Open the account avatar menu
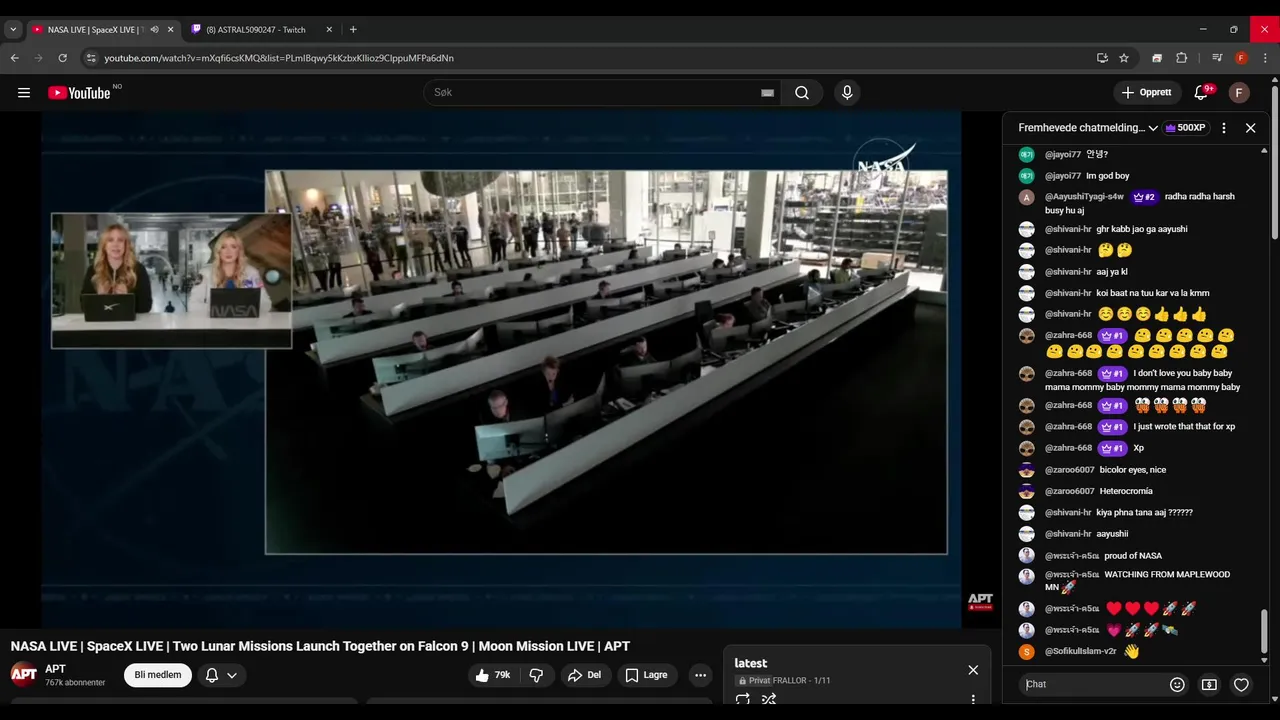Image resolution: width=1280 pixels, height=720 pixels. point(1239,93)
